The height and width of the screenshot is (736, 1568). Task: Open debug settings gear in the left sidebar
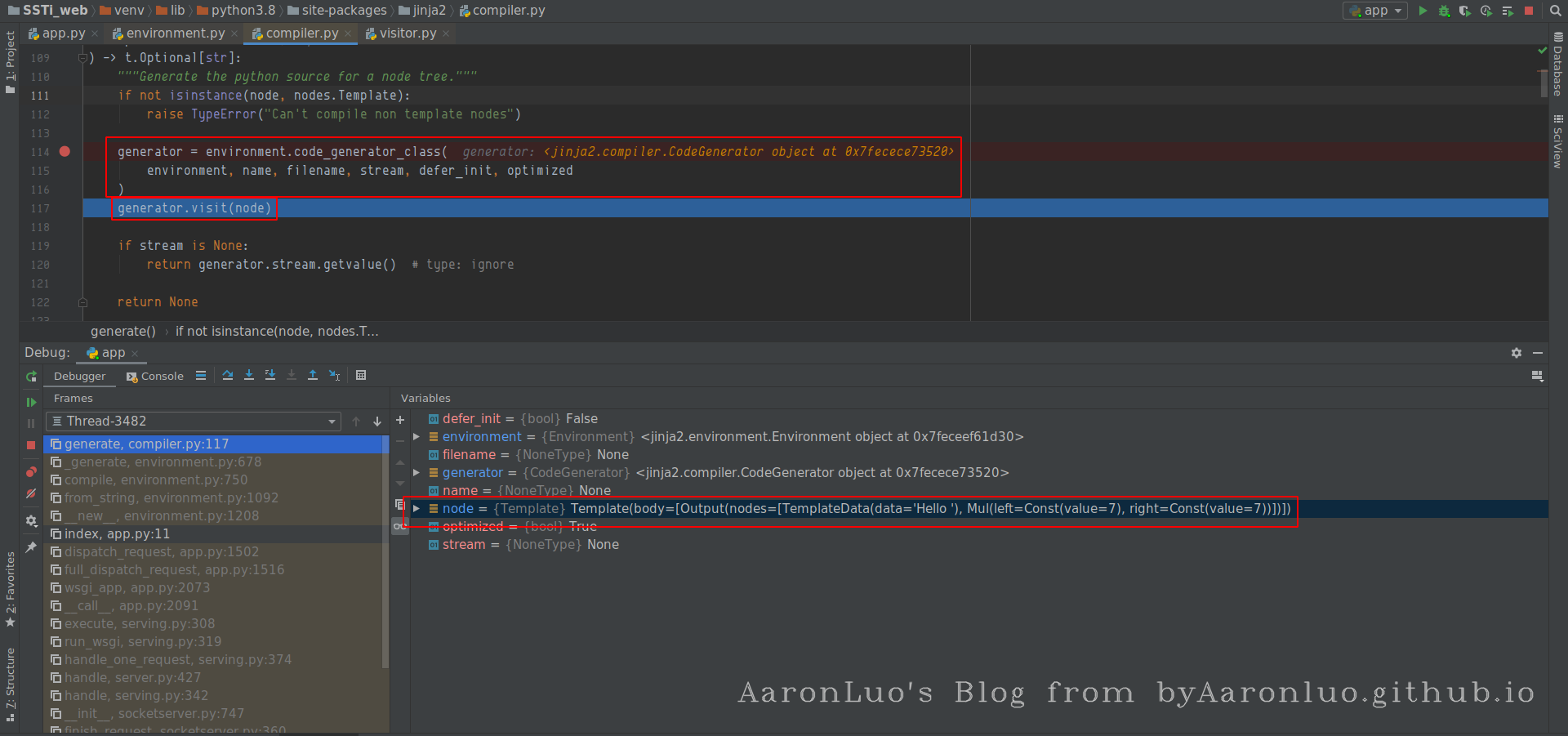pyautogui.click(x=31, y=520)
